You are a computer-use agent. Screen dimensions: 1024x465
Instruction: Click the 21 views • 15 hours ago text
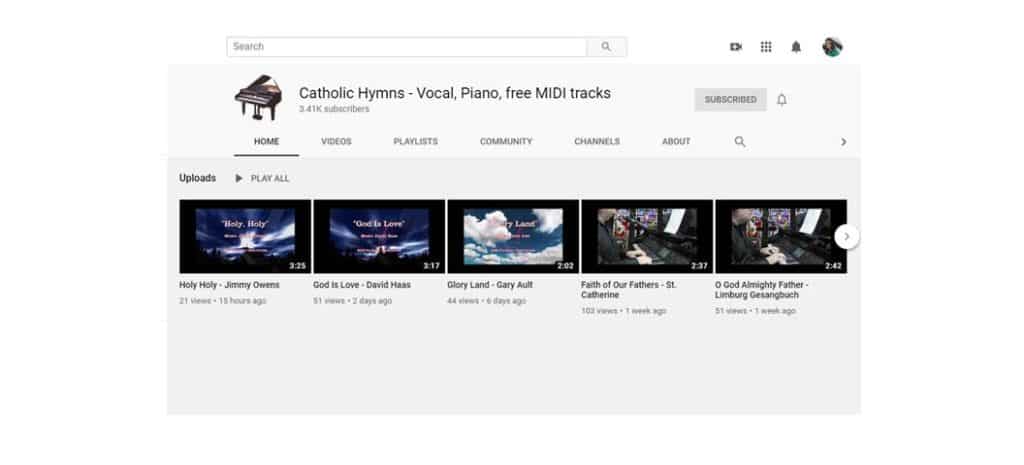(x=223, y=301)
